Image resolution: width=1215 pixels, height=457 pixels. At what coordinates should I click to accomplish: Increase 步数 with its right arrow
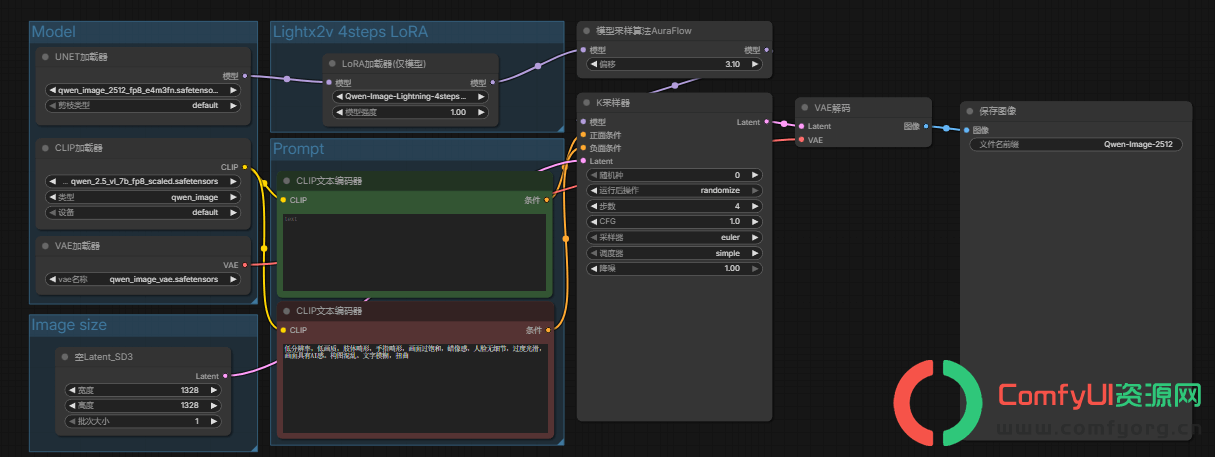755,206
